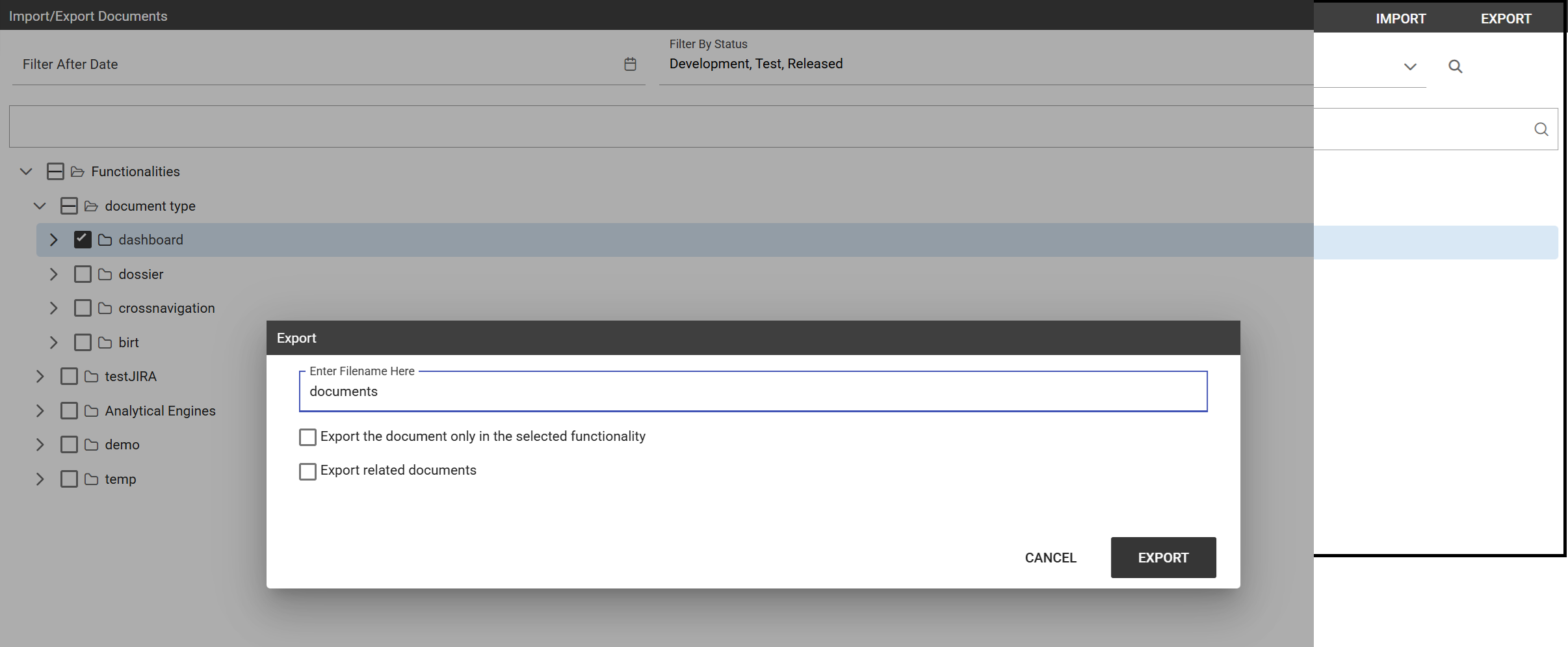Click CANCEL in the Export dialog
The image size is (1568, 647).
coord(1051,558)
